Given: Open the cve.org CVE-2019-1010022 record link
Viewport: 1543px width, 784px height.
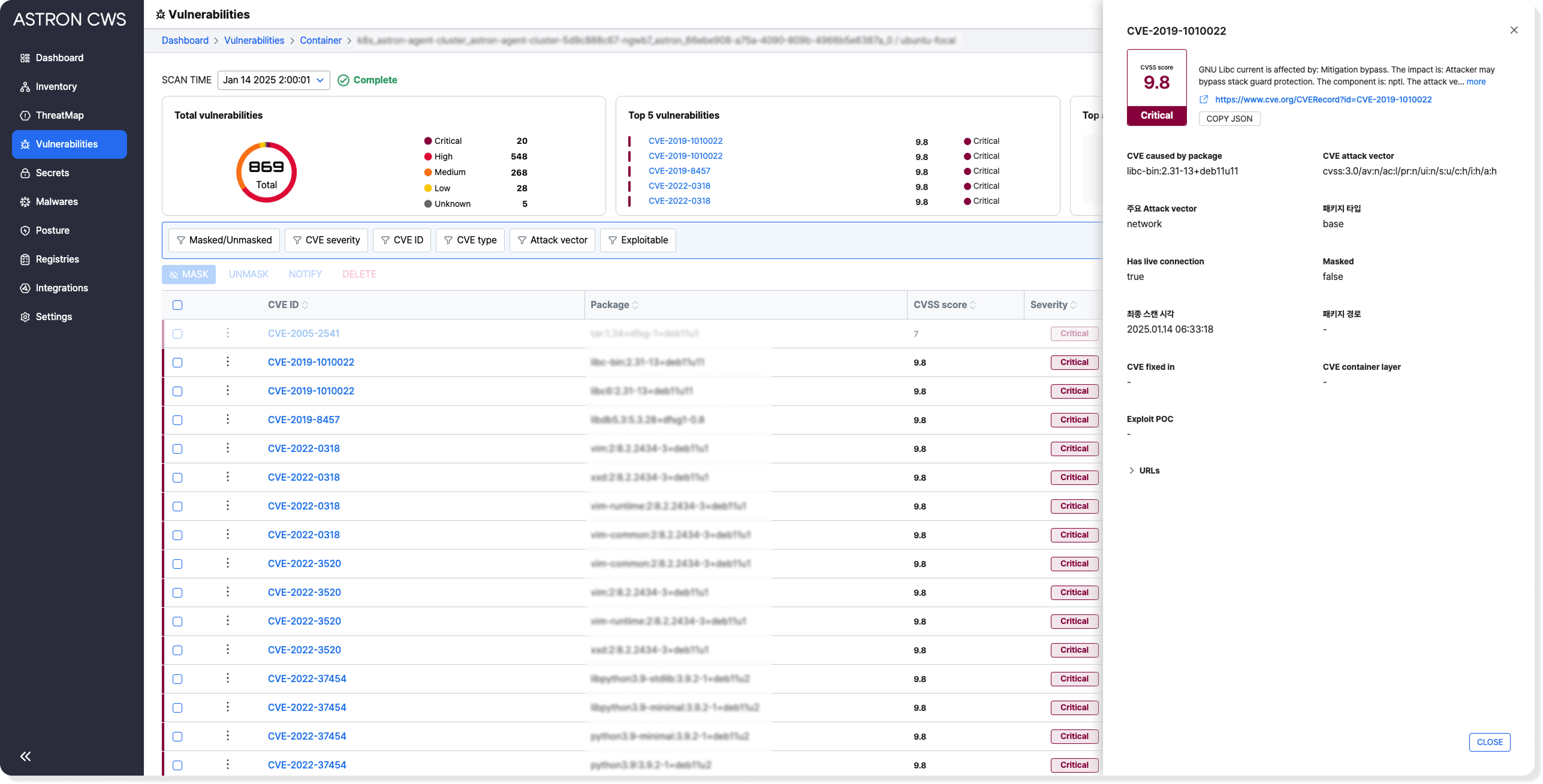Looking at the screenshot, I should pyautogui.click(x=1323, y=99).
